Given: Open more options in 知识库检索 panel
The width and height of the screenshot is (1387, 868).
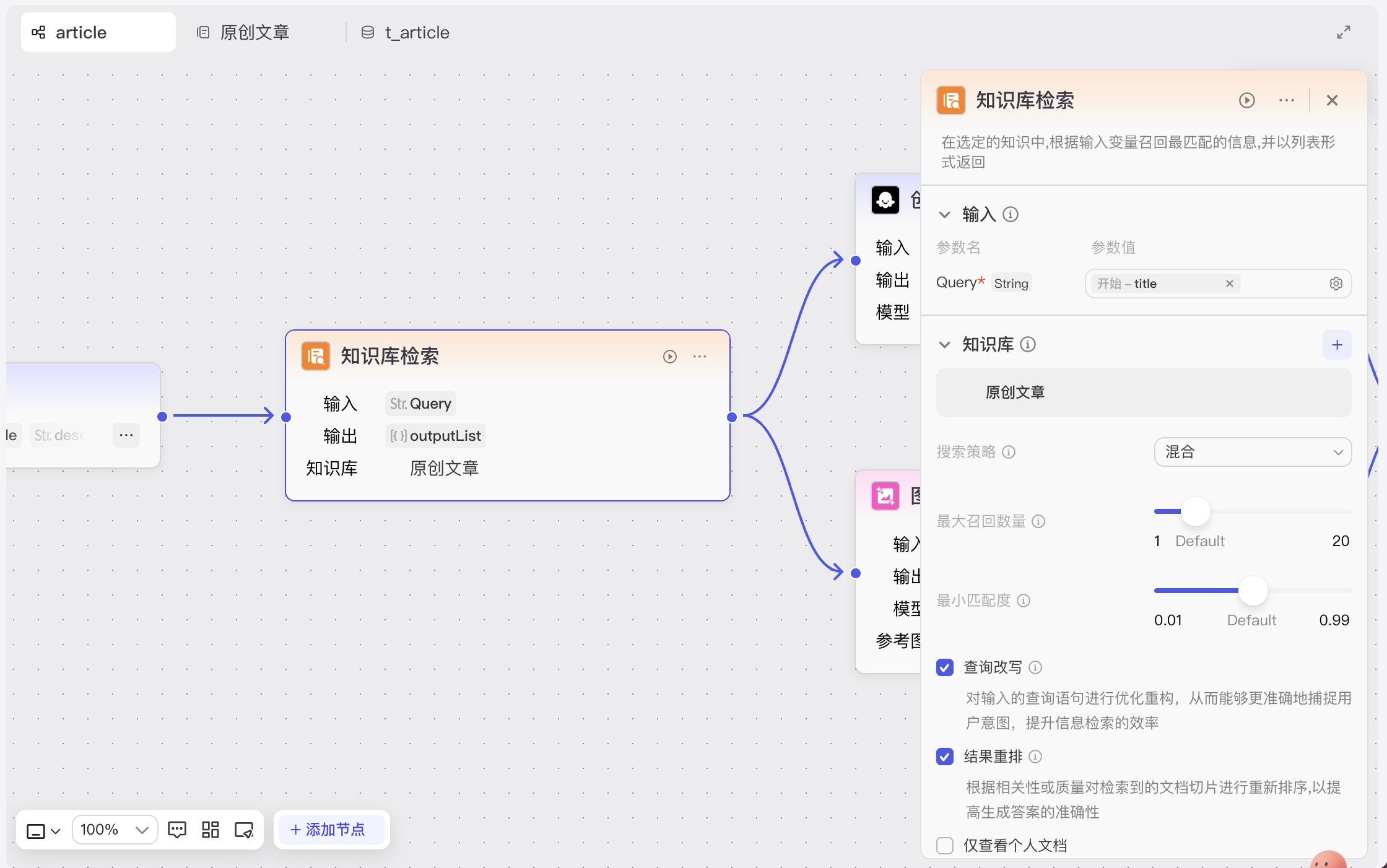Looking at the screenshot, I should click(1286, 100).
